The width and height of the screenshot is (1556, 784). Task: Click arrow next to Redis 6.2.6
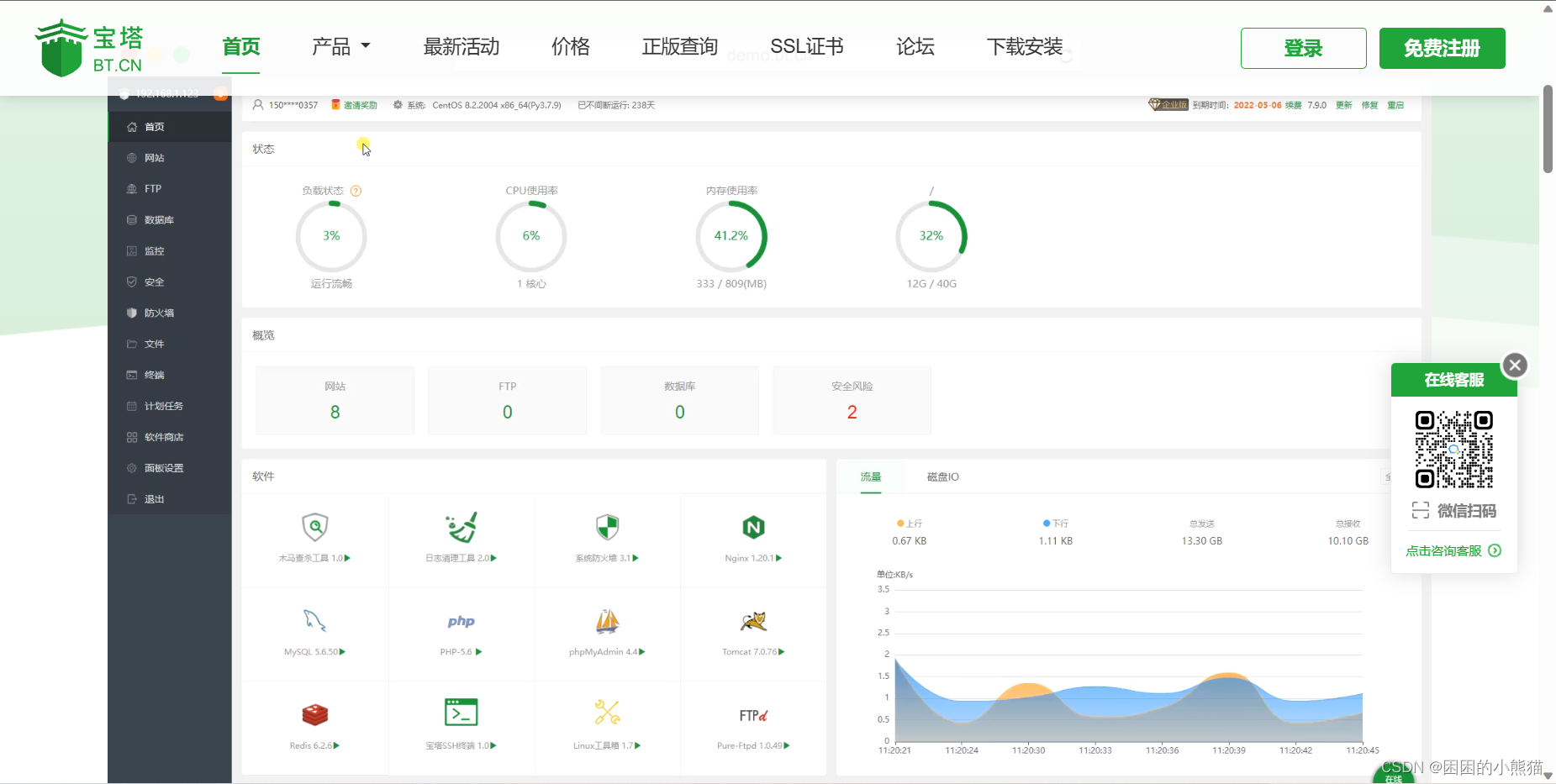coord(336,745)
